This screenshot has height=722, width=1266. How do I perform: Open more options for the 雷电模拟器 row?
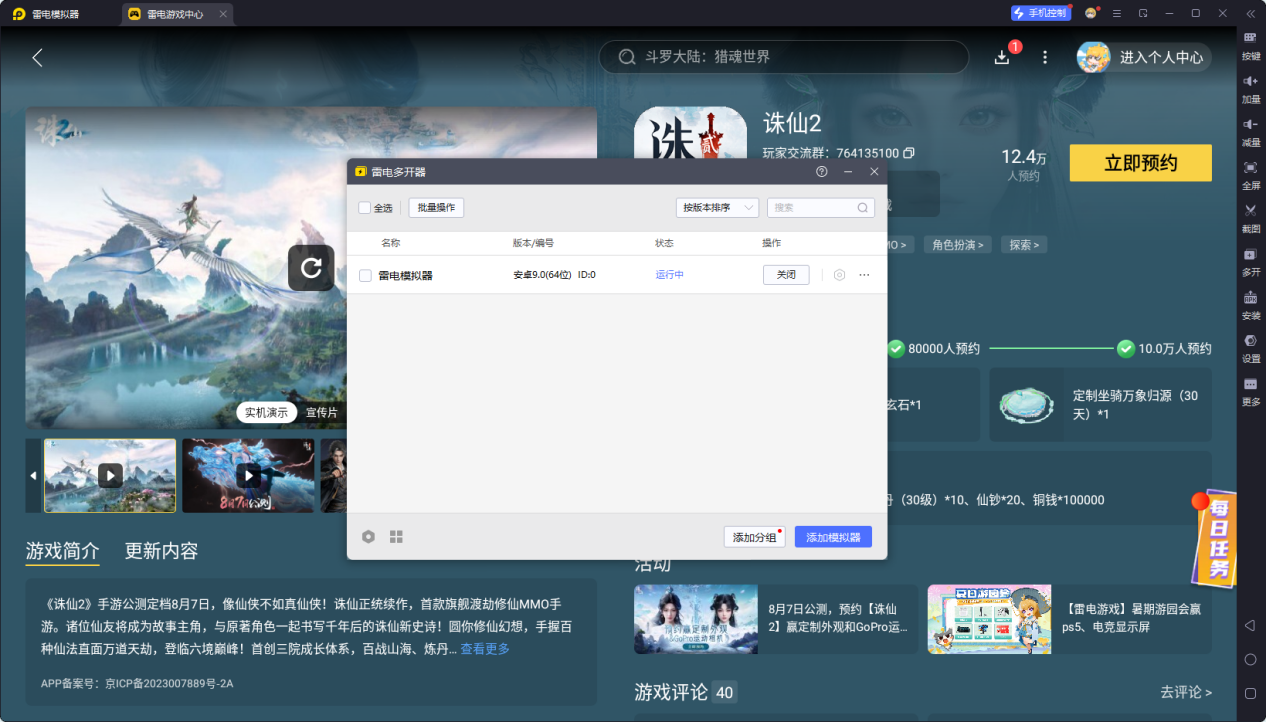(864, 275)
